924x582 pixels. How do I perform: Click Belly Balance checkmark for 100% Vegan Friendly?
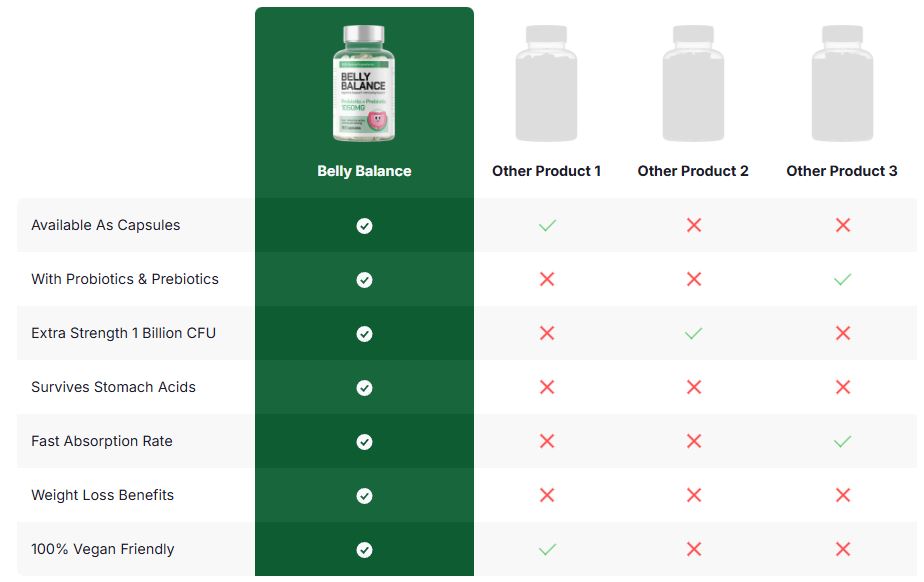(x=364, y=550)
